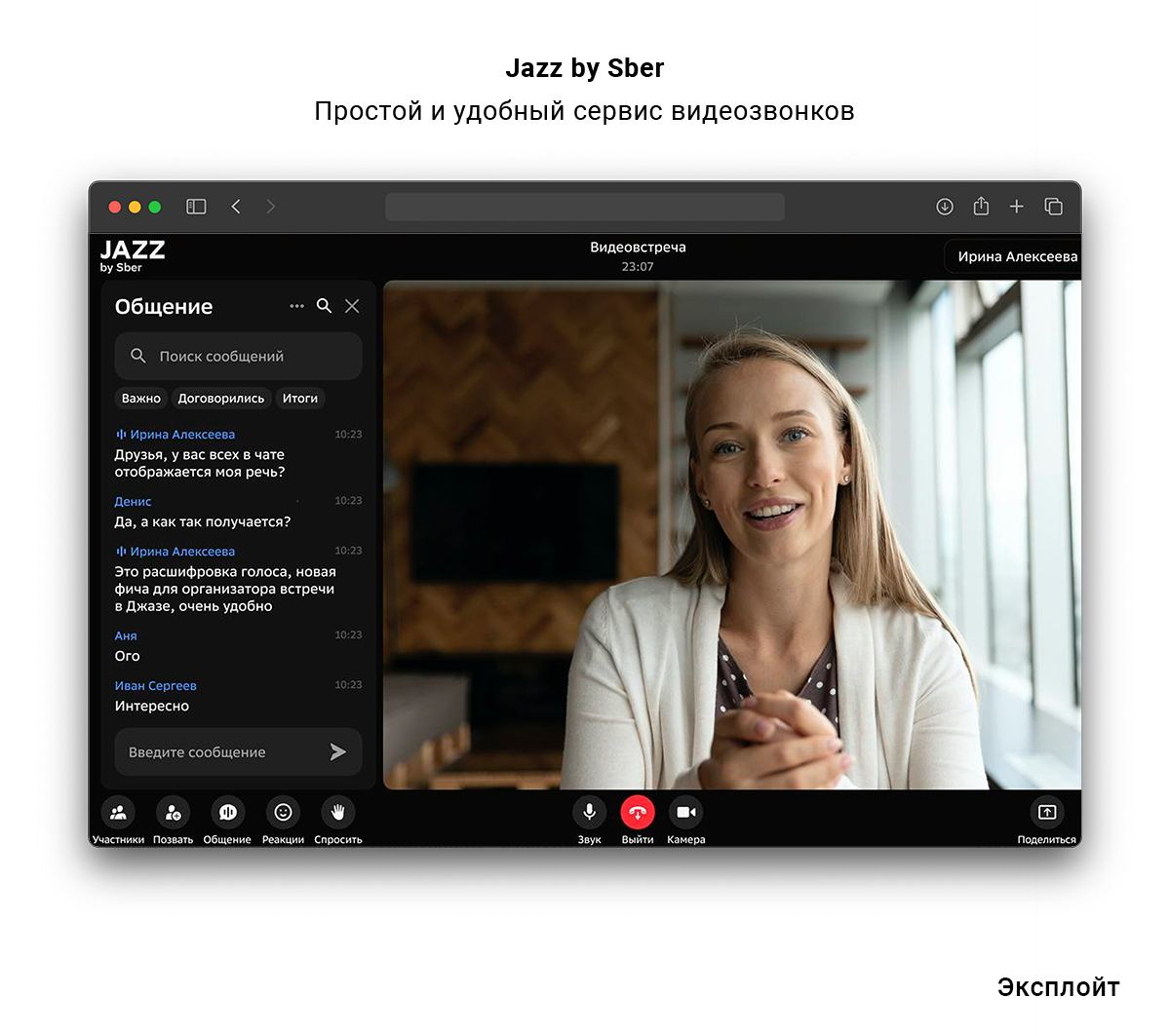Click the JAZZ by Sber logo
This screenshot has width=1170, height=1036.
pos(133,255)
